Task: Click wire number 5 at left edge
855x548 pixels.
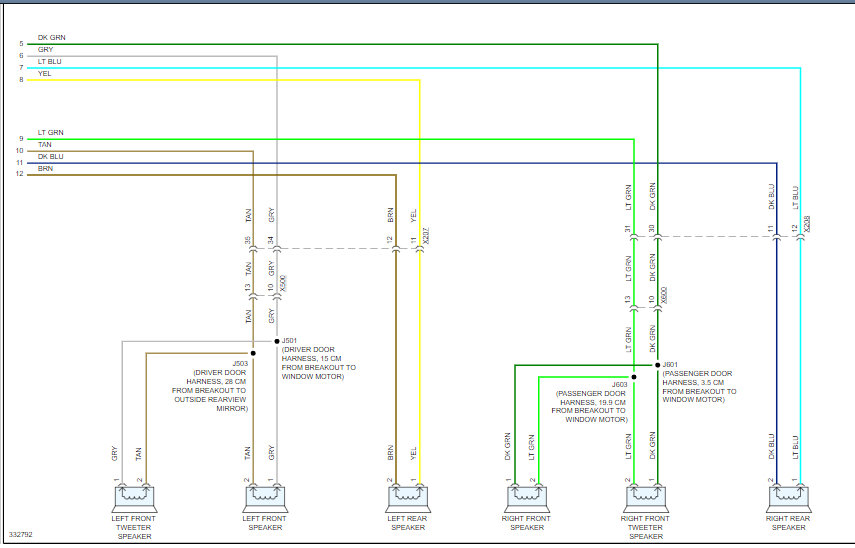Action: [21, 44]
